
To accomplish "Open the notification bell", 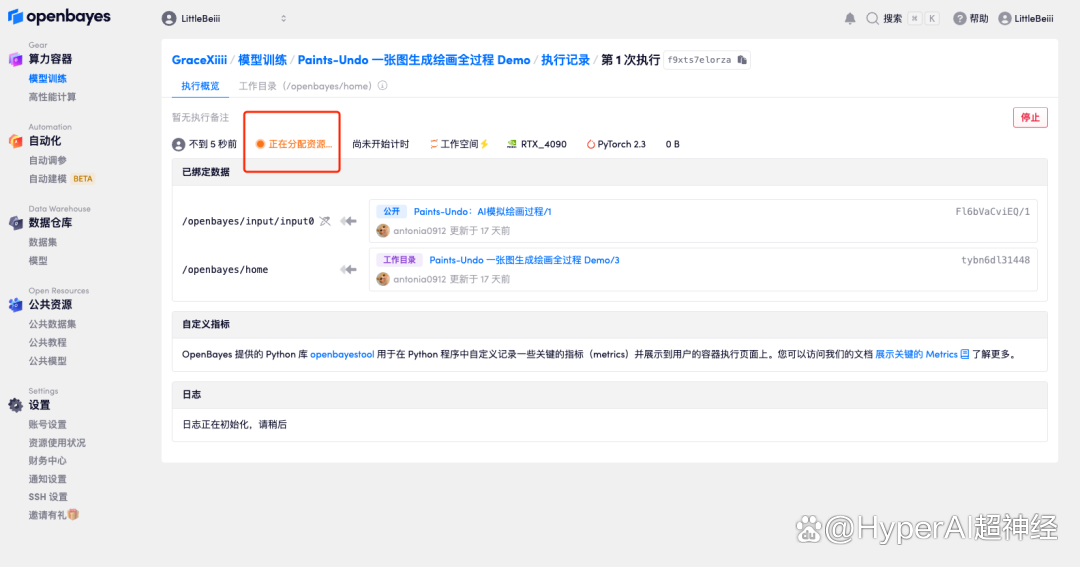I will tap(850, 18).
